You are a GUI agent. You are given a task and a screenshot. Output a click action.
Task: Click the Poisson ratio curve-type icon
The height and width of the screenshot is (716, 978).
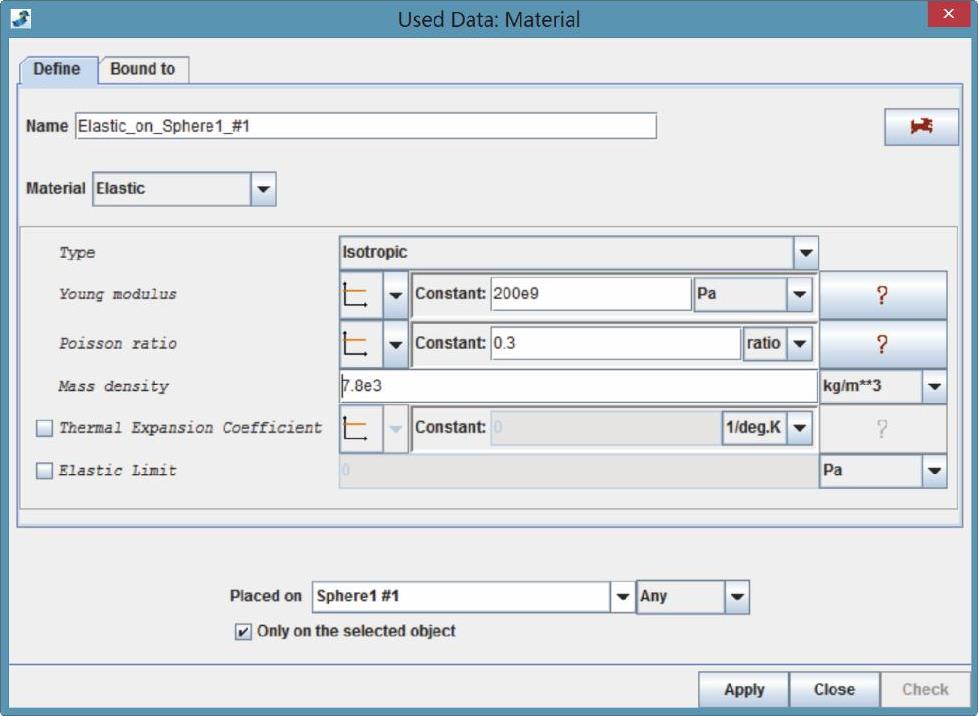coord(355,344)
